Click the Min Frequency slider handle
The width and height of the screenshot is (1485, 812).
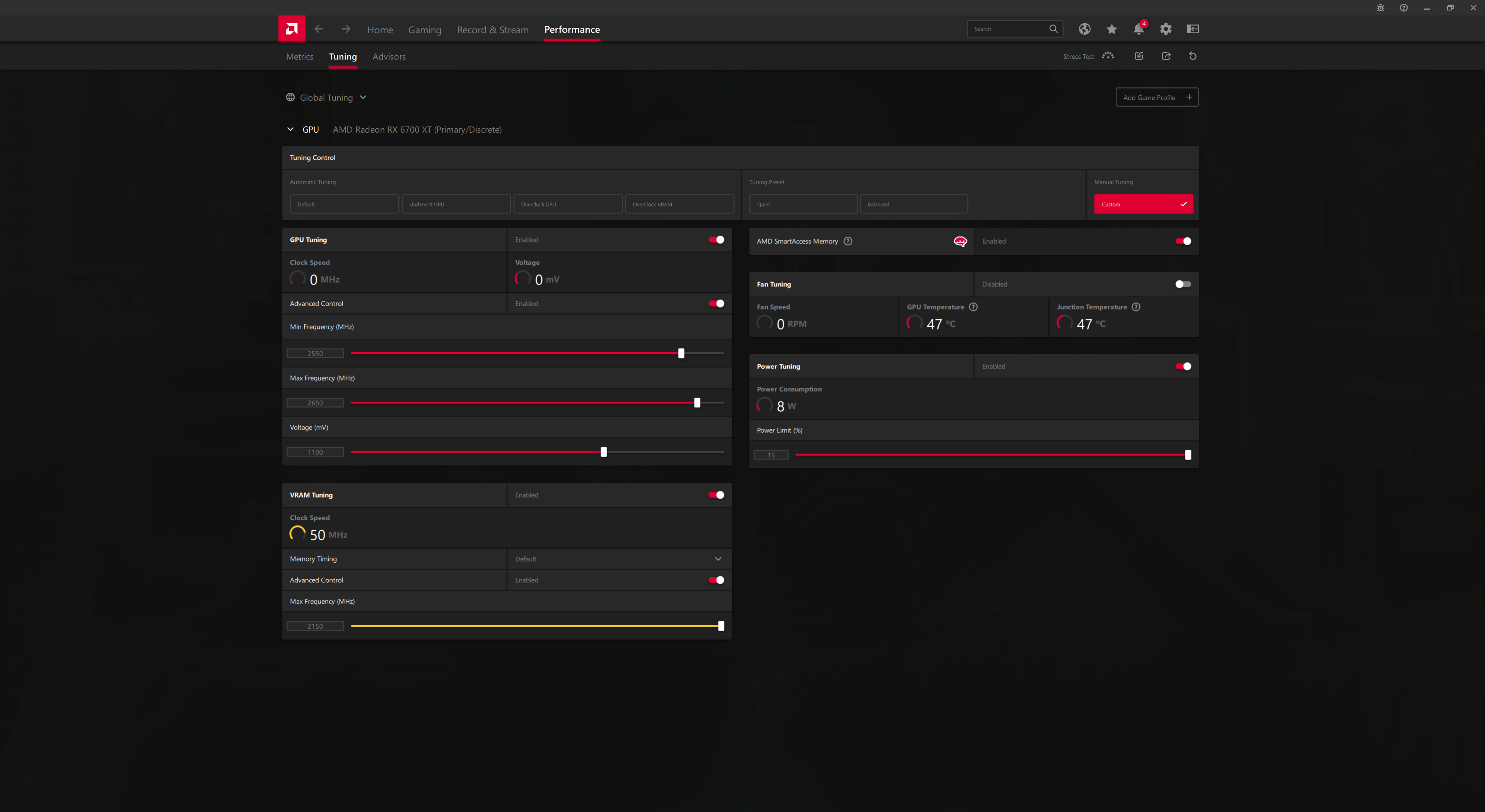tap(681, 353)
